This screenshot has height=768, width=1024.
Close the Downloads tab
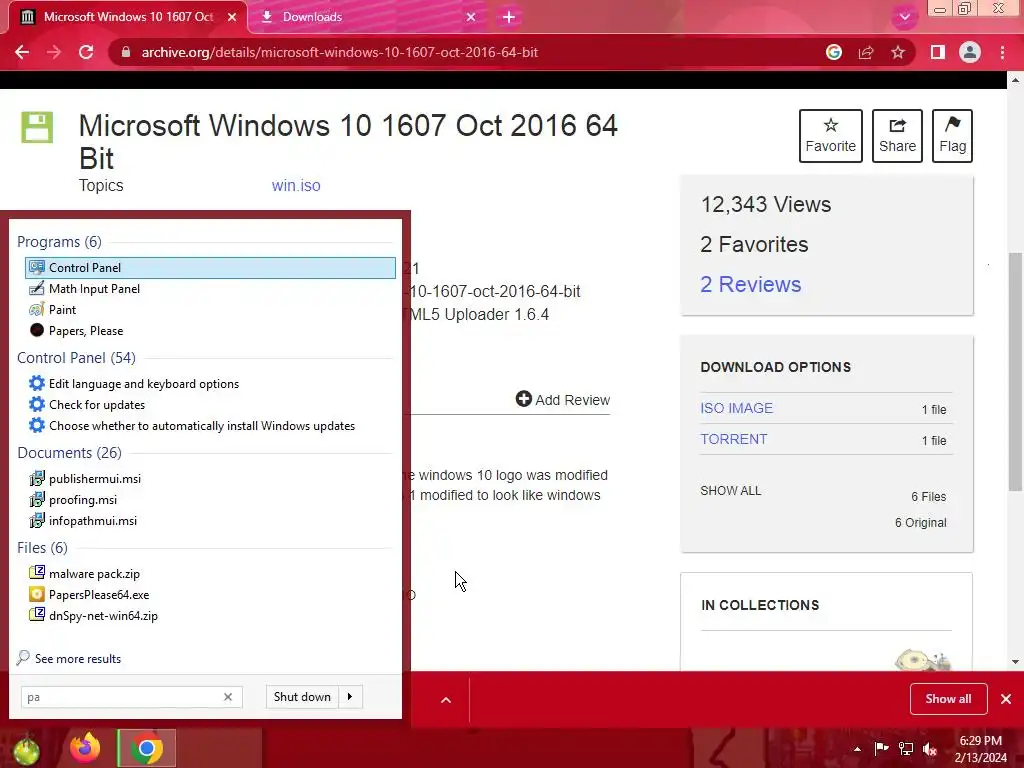(x=471, y=17)
